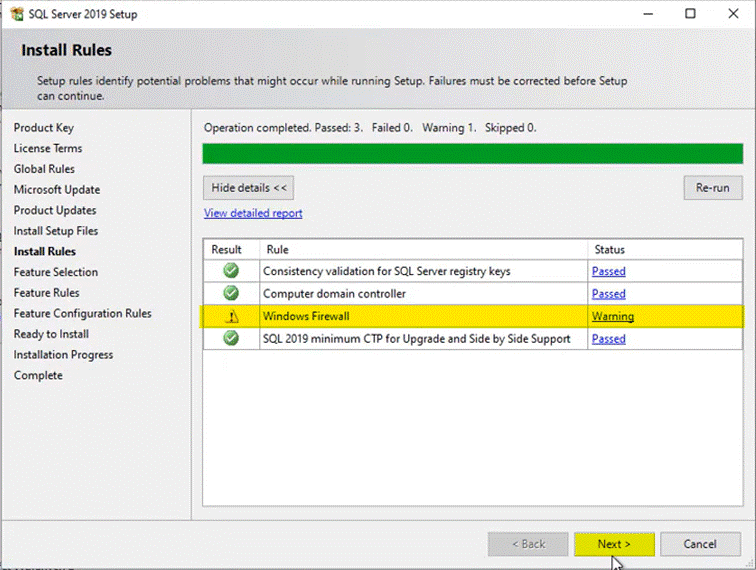The height and width of the screenshot is (570, 756).
Task: Click green check icon for SQL 2019 CTP rule
Action: click(231, 338)
